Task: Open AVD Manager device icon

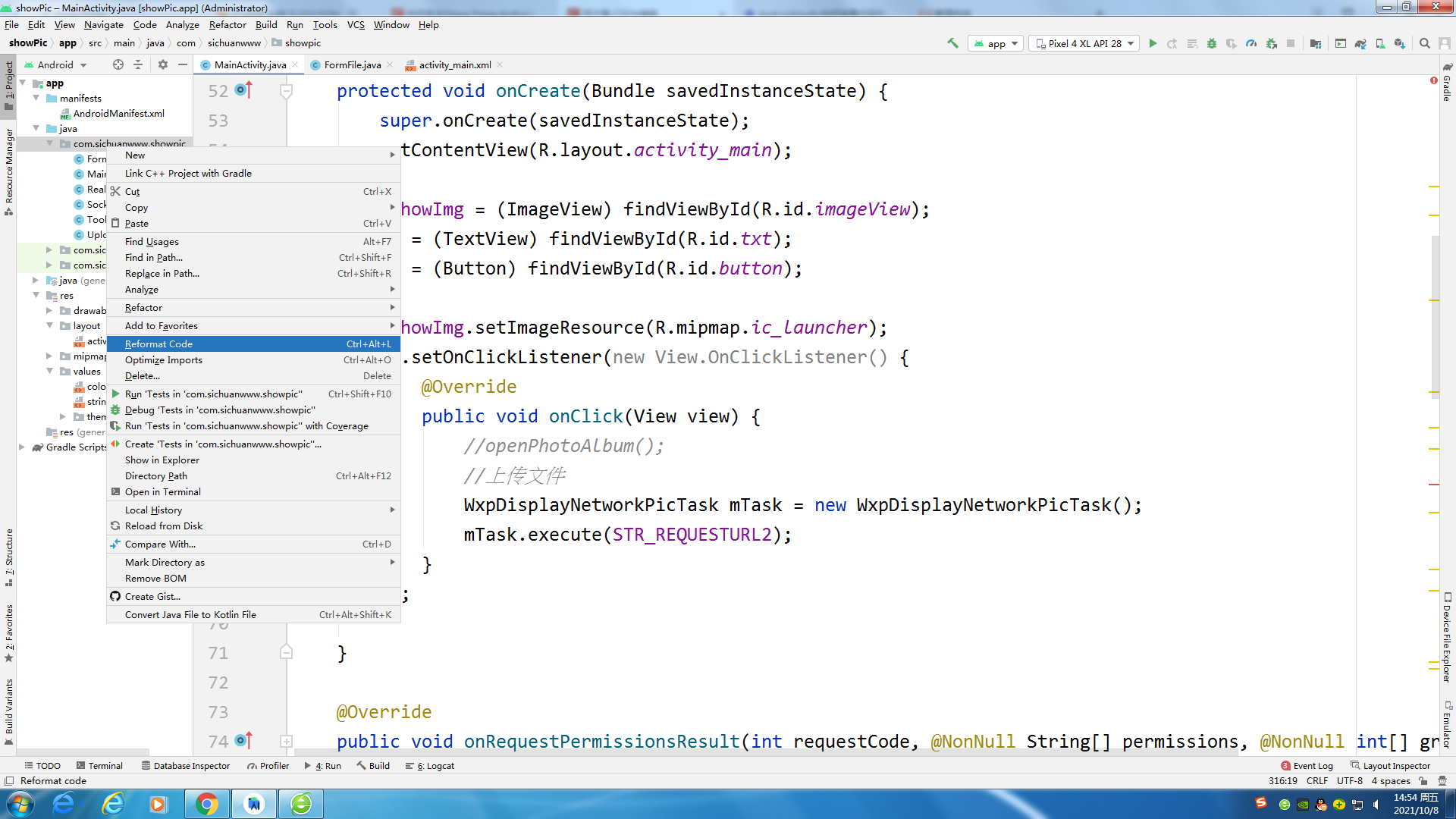Action: tap(1380, 43)
